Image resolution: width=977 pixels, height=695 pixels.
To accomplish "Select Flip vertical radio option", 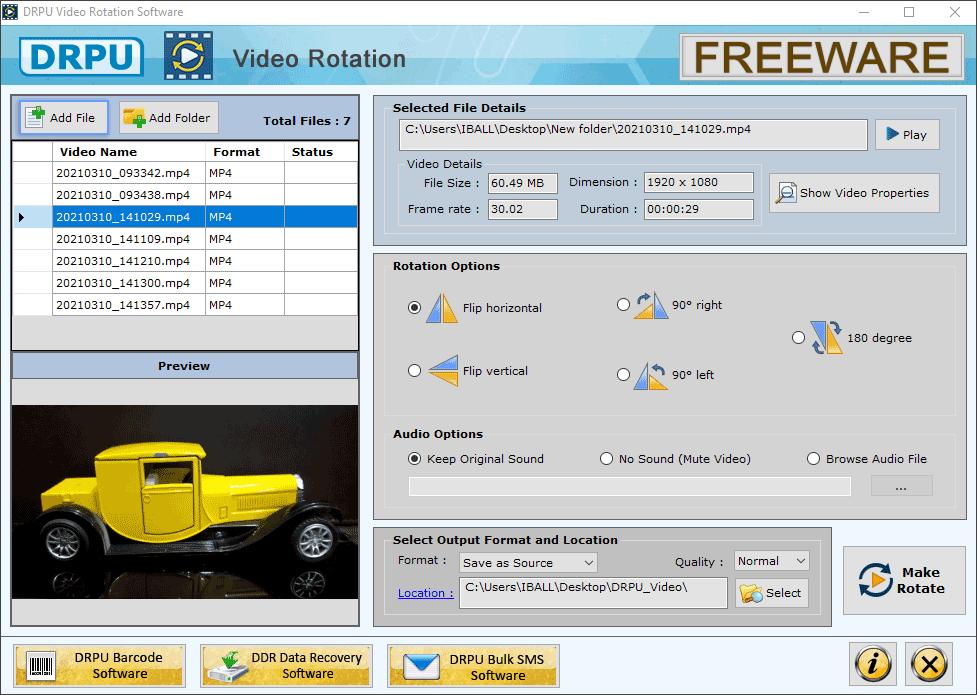I will pyautogui.click(x=414, y=371).
